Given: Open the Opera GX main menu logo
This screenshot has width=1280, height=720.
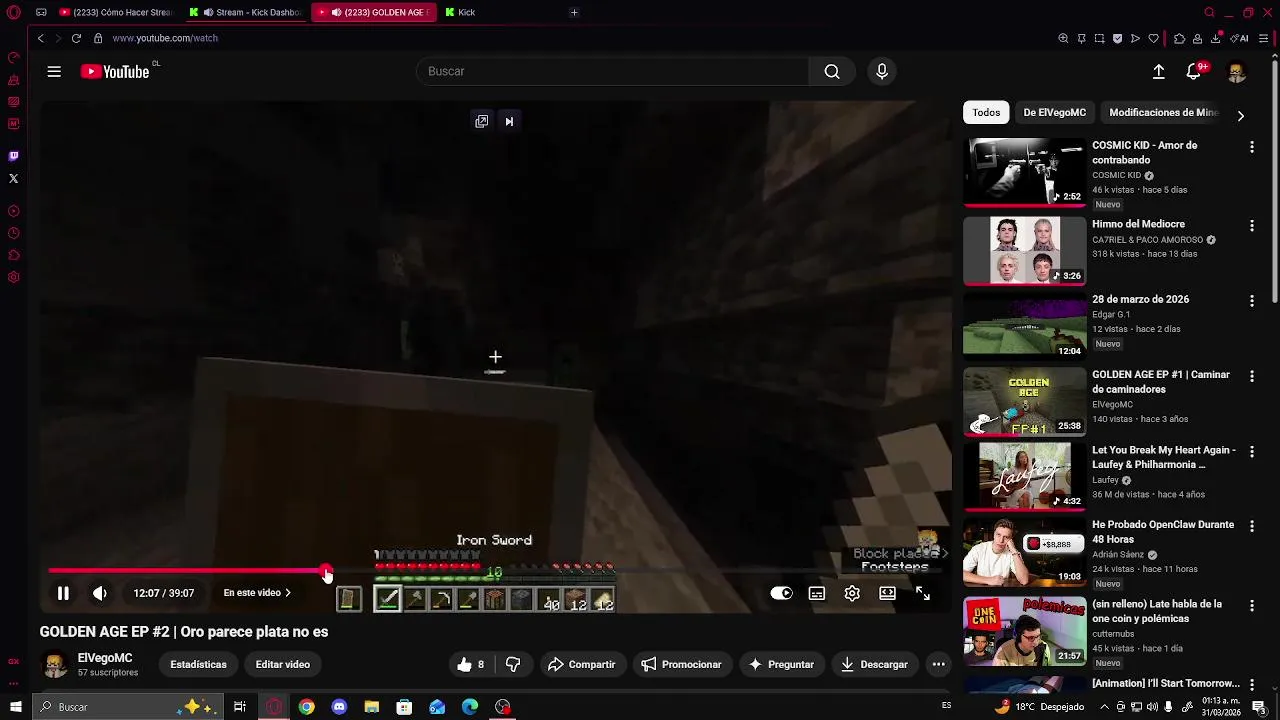Looking at the screenshot, I should (13, 12).
